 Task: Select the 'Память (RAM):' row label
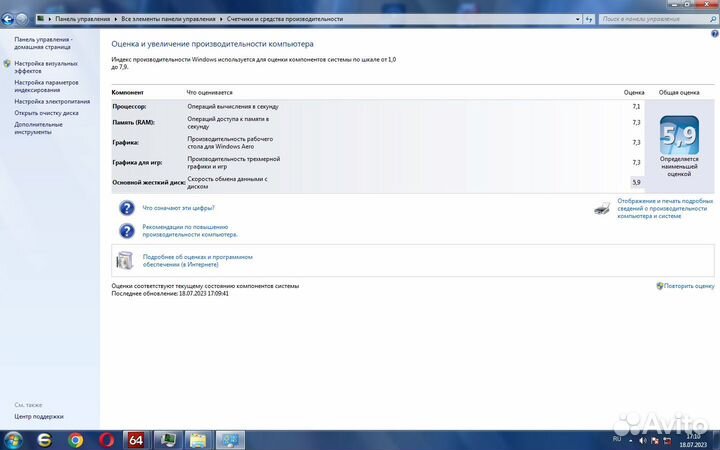tap(133, 123)
